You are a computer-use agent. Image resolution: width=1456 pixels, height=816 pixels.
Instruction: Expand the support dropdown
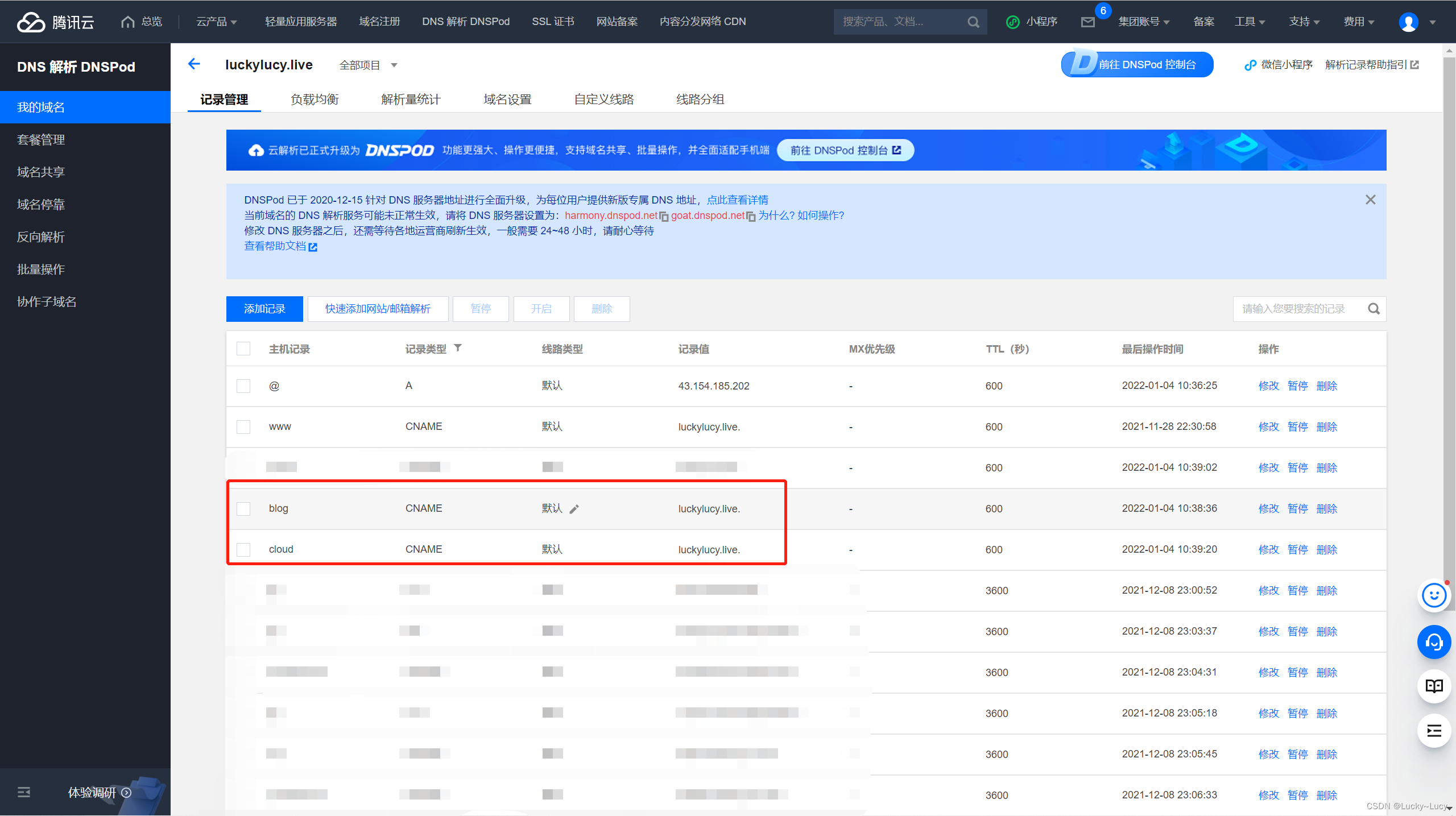(x=1304, y=22)
